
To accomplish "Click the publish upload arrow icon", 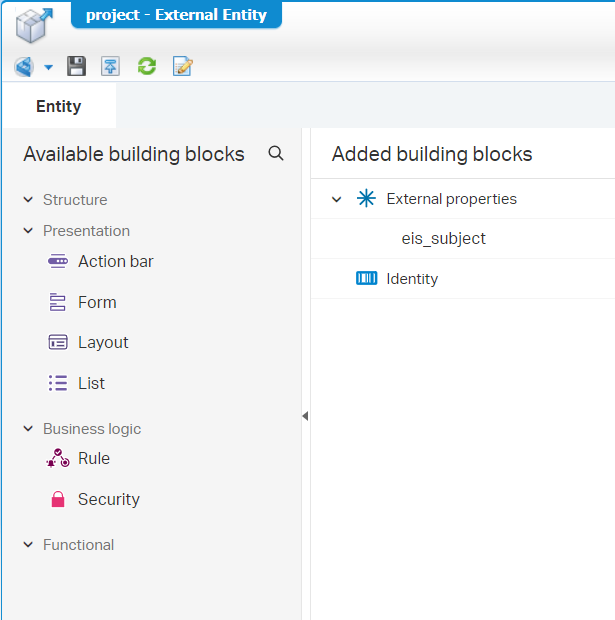I will click(110, 67).
